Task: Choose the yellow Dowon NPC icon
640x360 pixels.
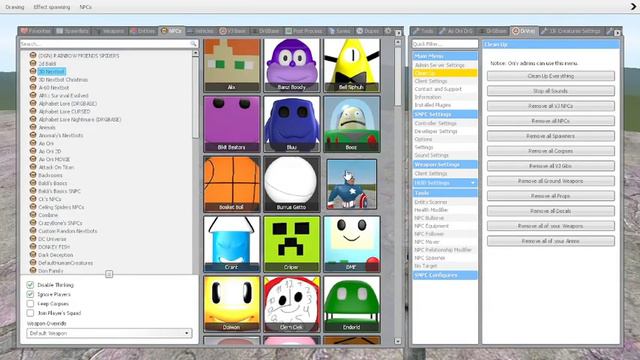Action: (231, 304)
